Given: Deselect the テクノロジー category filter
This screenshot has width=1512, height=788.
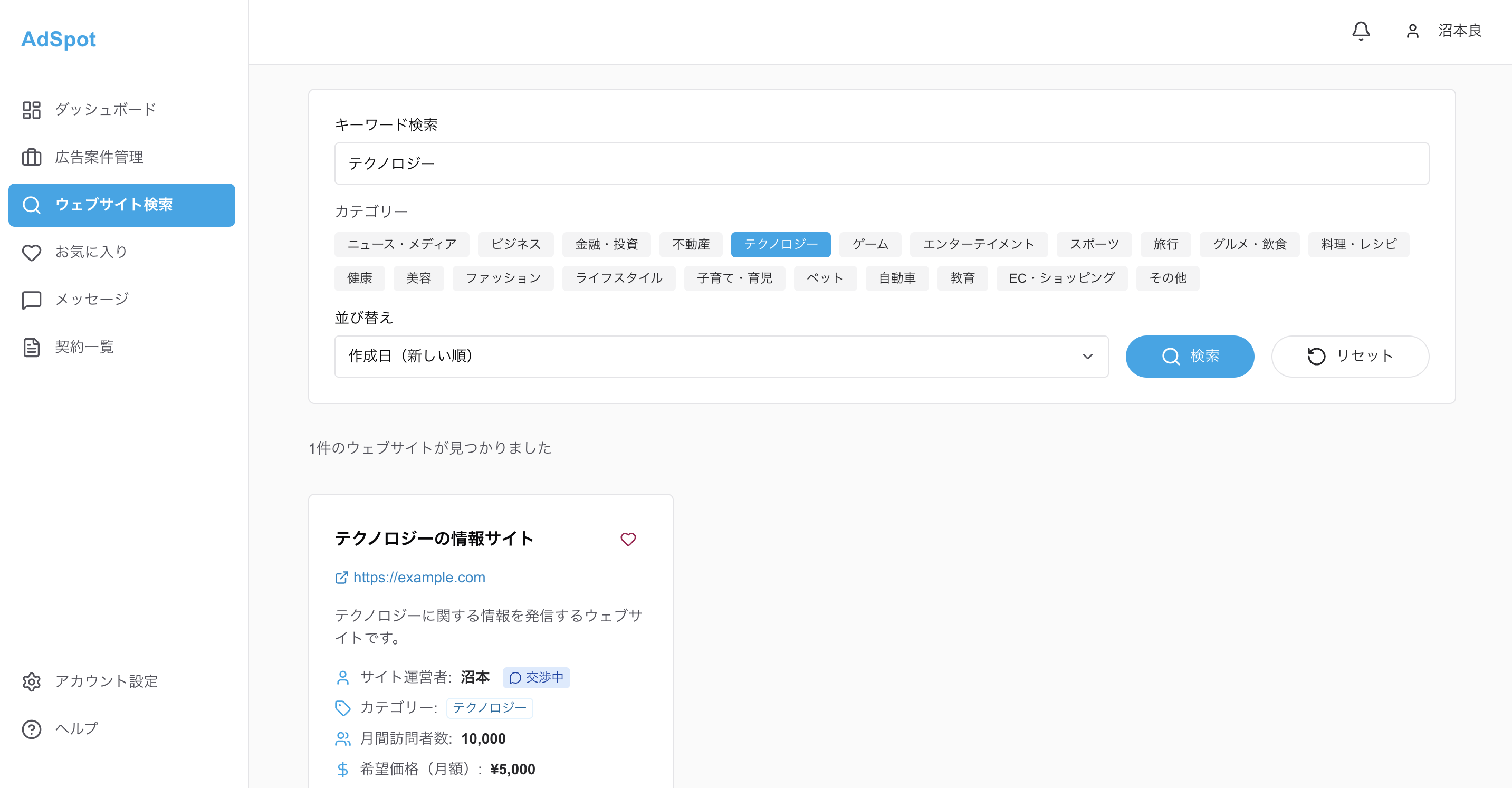Looking at the screenshot, I should [x=781, y=244].
